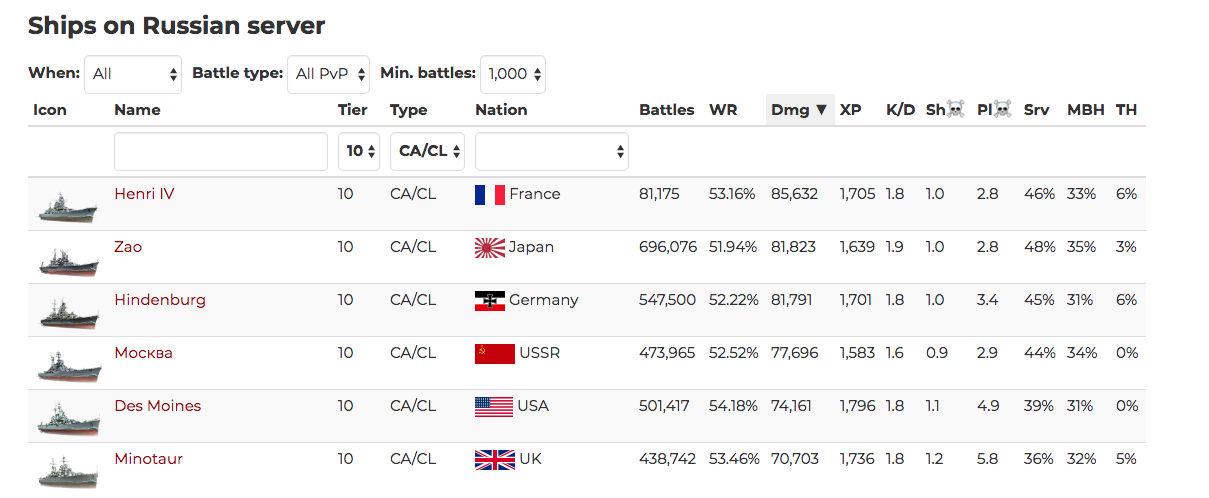Click the Henri IV ship icon
This screenshot has width=1209, height=498.
click(x=68, y=206)
